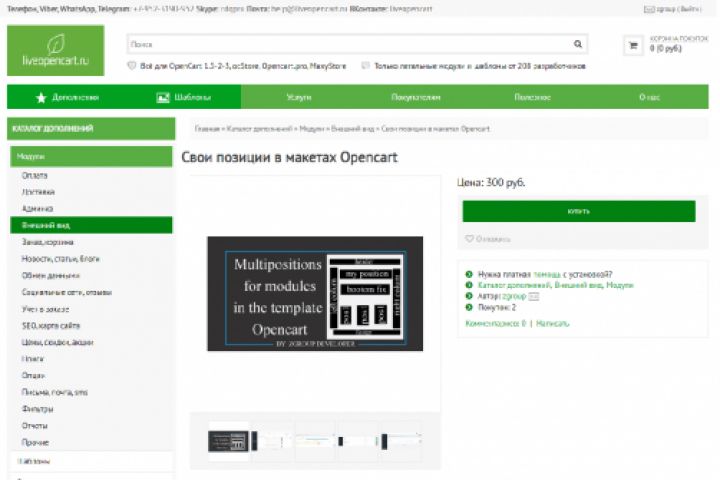Click the помощь link about installation
The height and width of the screenshot is (480, 720).
546,274
